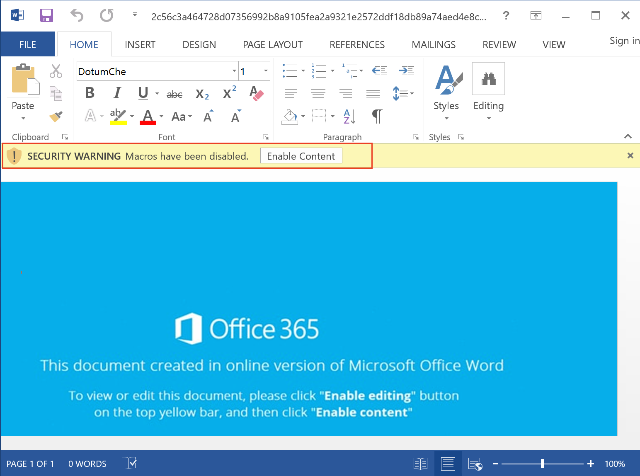This screenshot has height=476, width=640.
Task: Open the MAILINGS tab
Action: tap(433, 44)
